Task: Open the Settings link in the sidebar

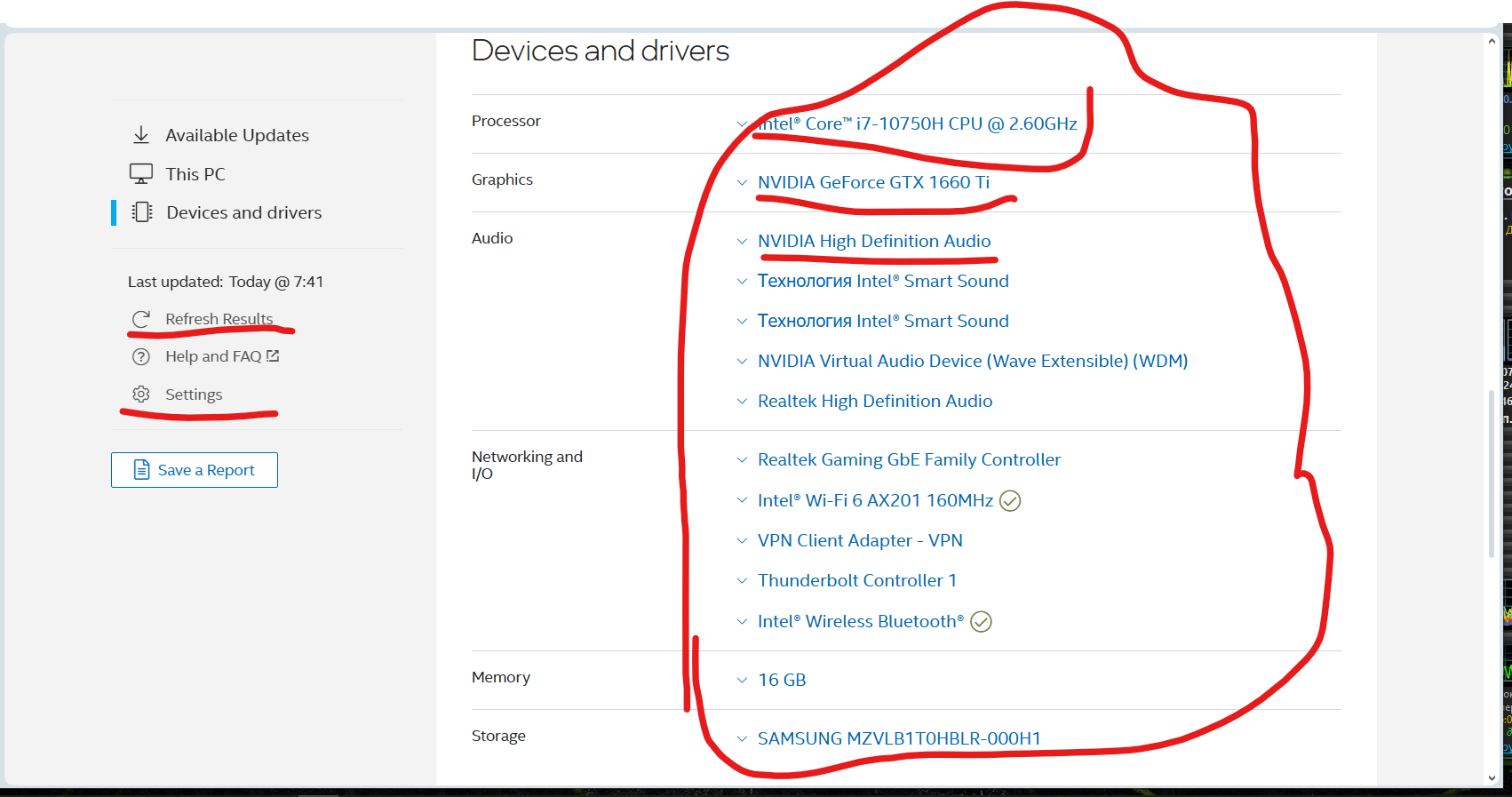Action: tap(194, 395)
